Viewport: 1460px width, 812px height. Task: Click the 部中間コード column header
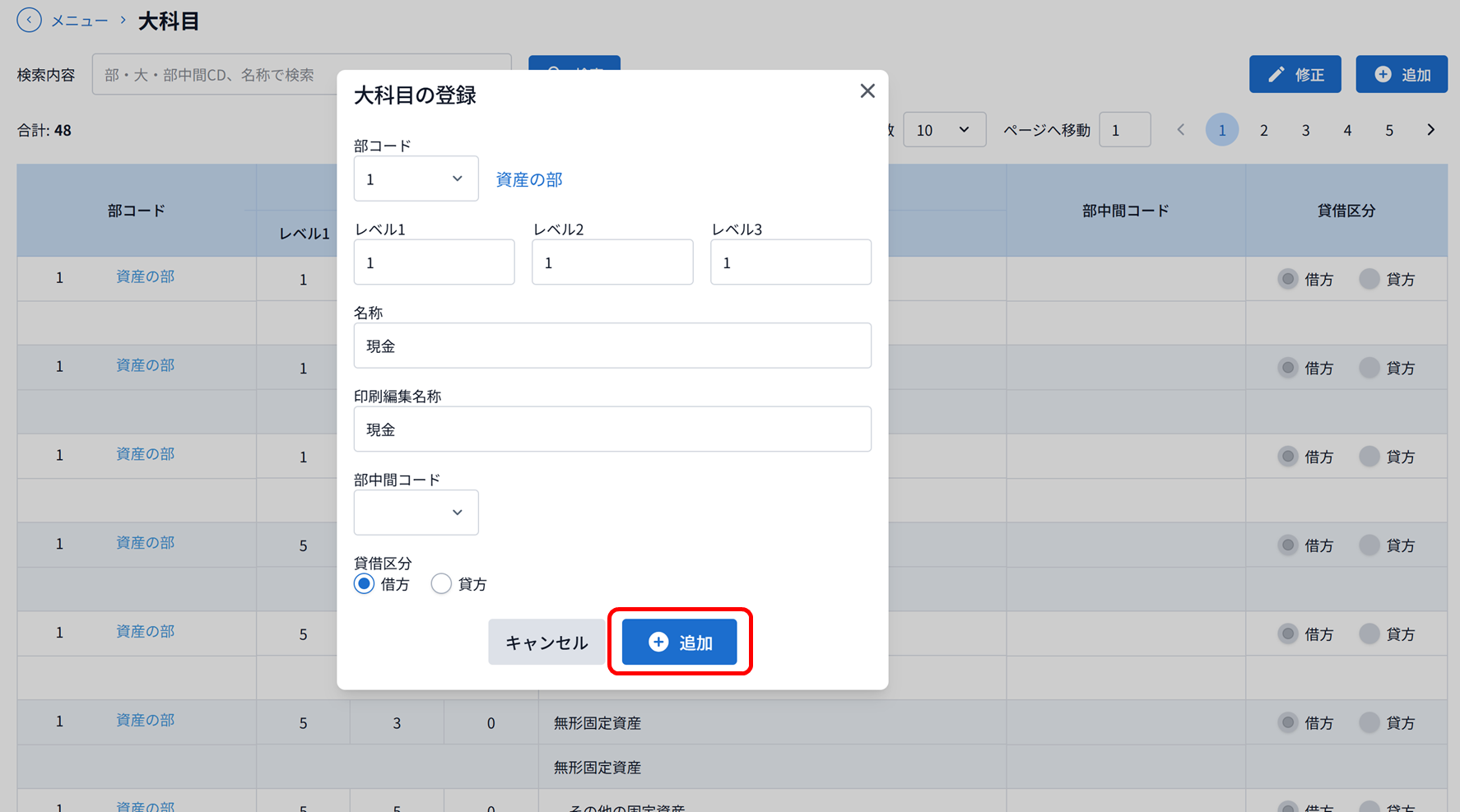click(1125, 211)
